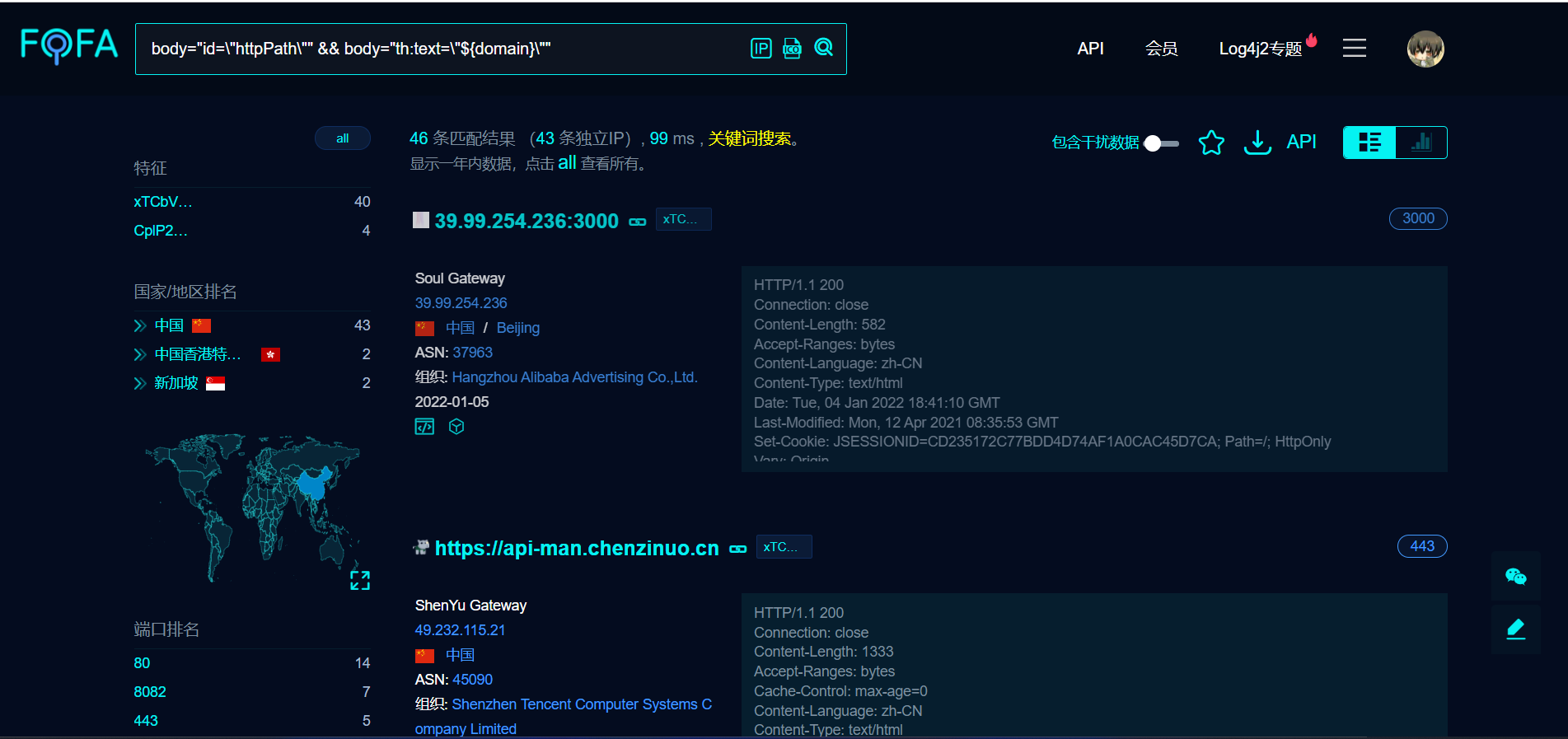Filter by port badge 443

click(x=1422, y=546)
